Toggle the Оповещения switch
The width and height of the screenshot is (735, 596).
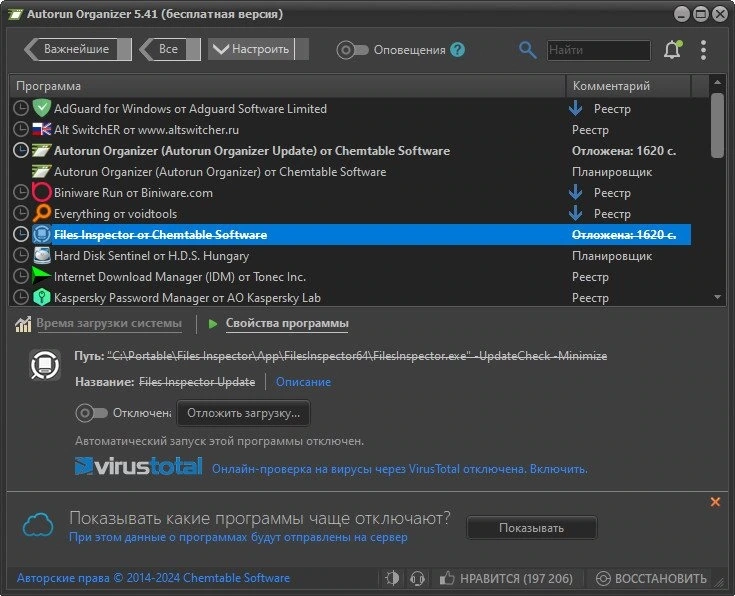click(352, 50)
